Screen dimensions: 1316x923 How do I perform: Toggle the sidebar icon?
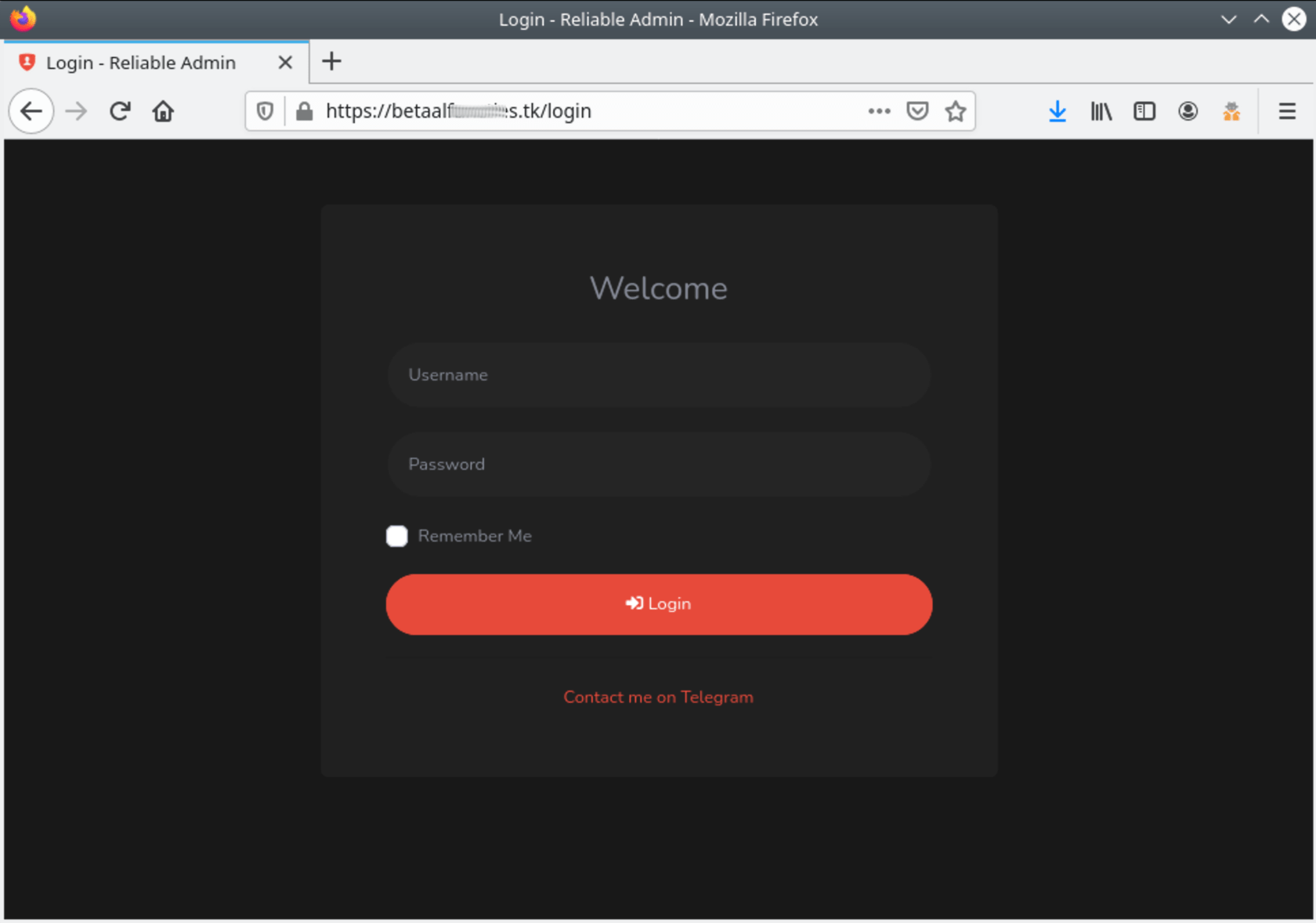click(x=1144, y=110)
